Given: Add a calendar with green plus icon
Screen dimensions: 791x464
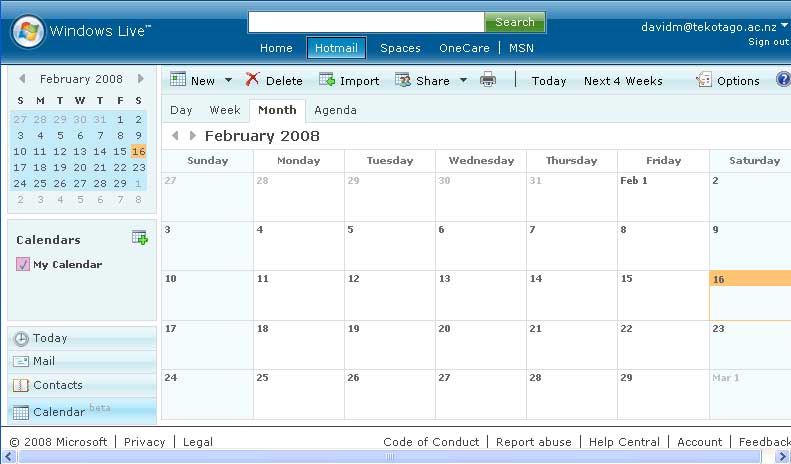Looking at the screenshot, I should tap(140, 238).
